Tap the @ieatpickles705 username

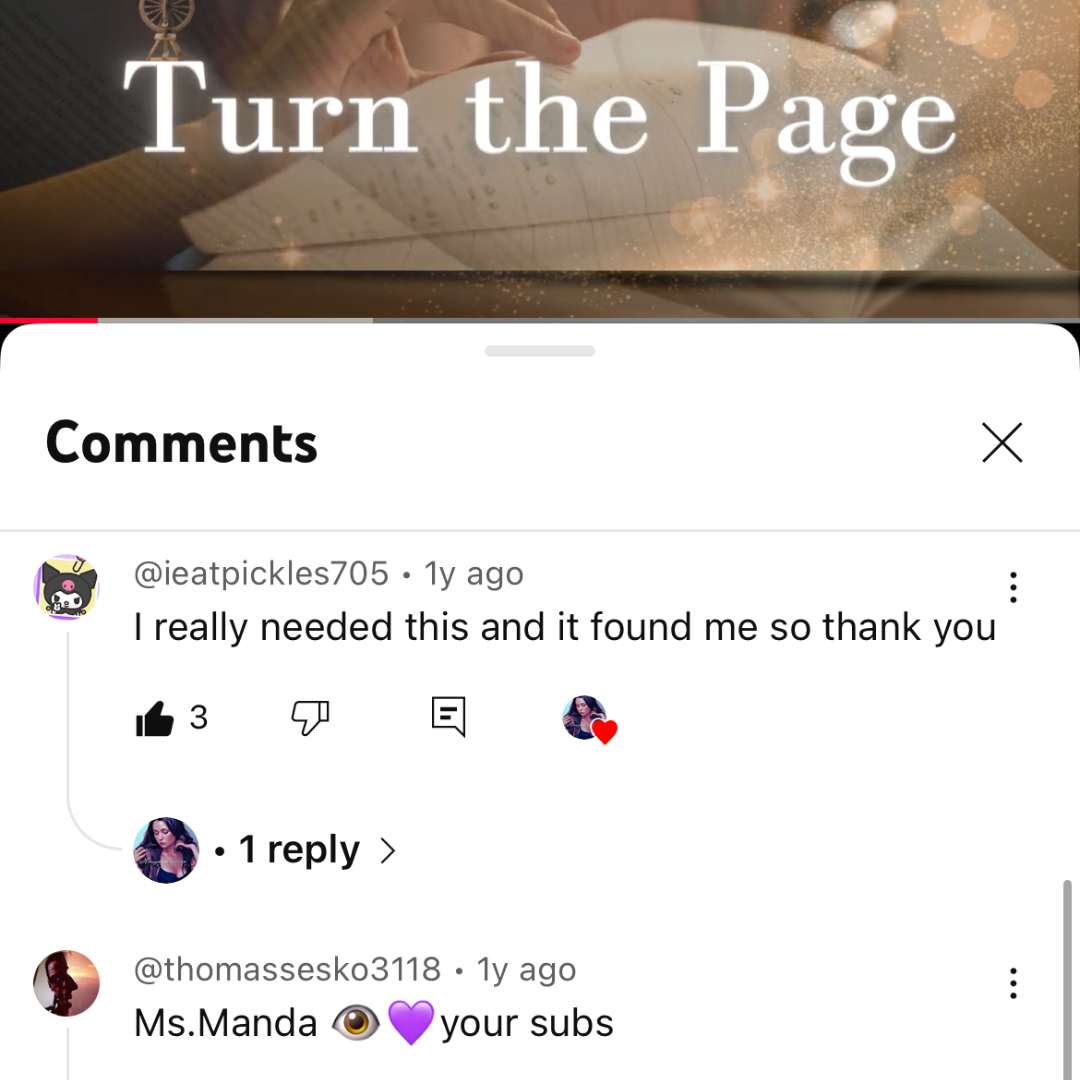tap(261, 574)
